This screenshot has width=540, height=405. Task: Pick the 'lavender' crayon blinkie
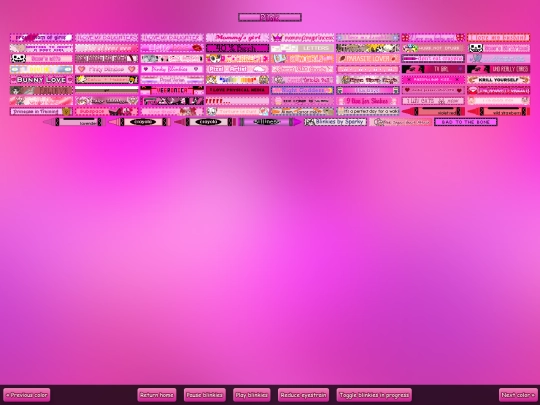tap(74, 122)
